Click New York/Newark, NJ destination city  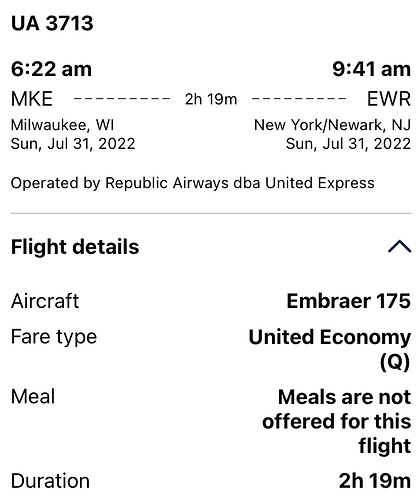point(332,125)
